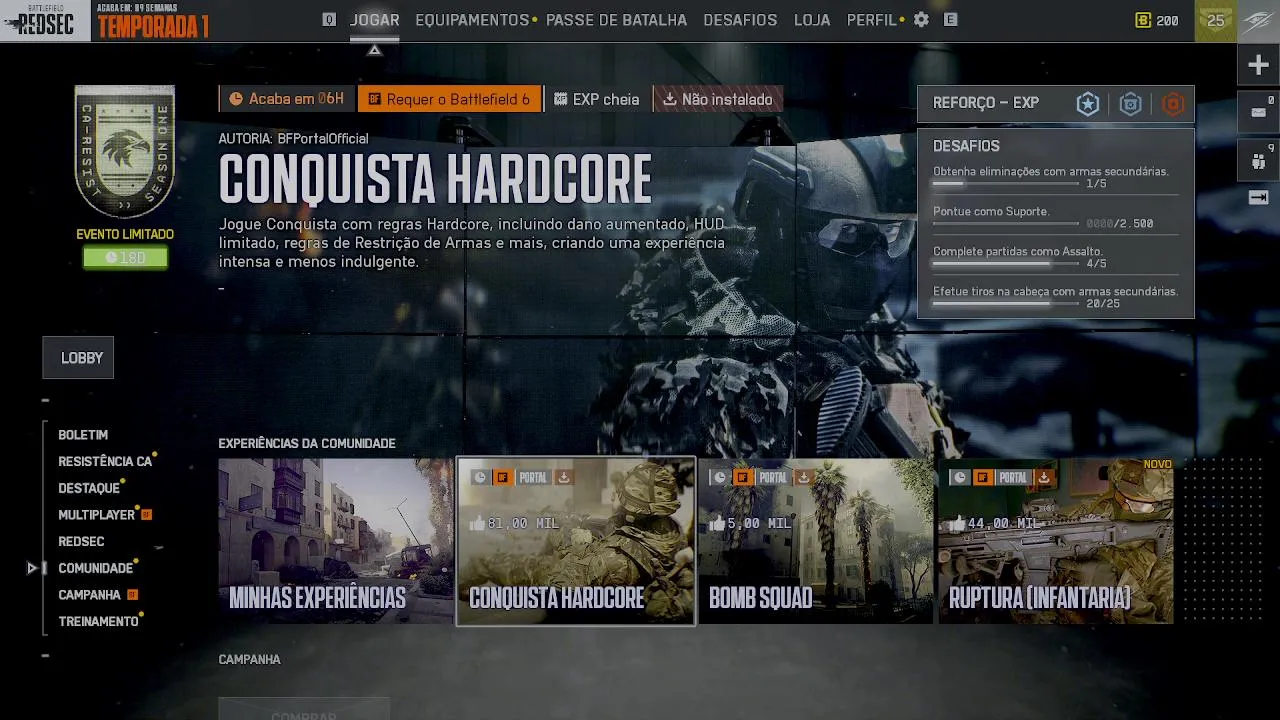Open the PERFIL tab
Viewport: 1280px width, 720px height.
[x=872, y=20]
